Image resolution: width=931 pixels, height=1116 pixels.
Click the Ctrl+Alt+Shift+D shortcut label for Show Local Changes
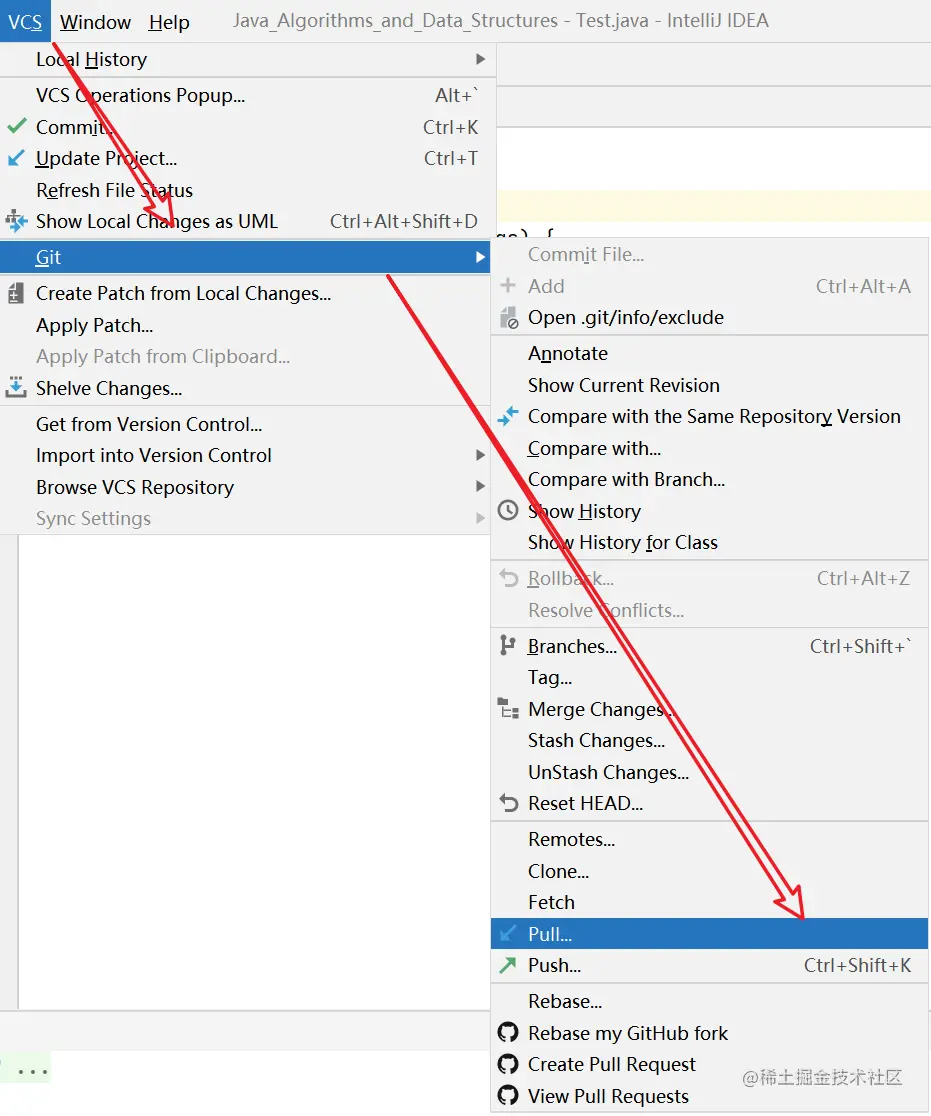404,221
